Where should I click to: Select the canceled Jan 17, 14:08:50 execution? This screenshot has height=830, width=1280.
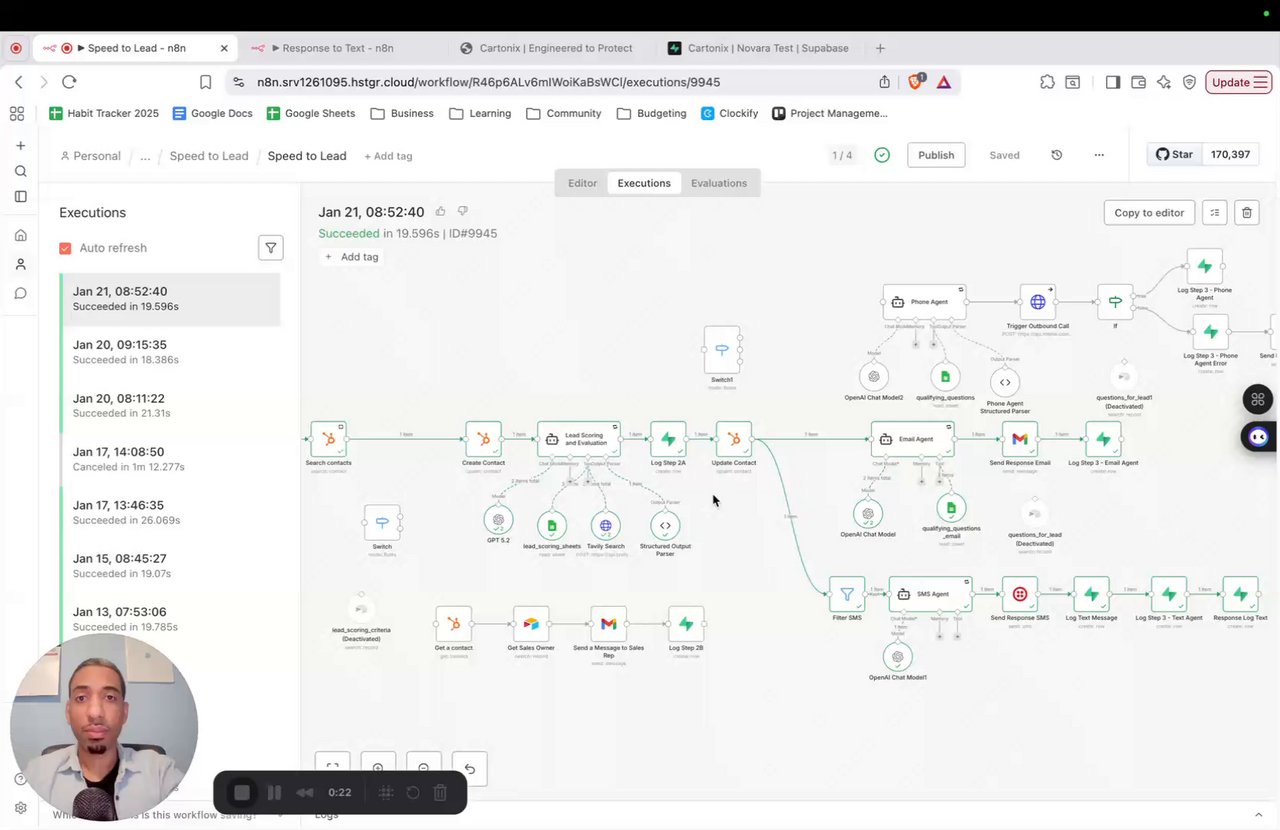coord(170,458)
